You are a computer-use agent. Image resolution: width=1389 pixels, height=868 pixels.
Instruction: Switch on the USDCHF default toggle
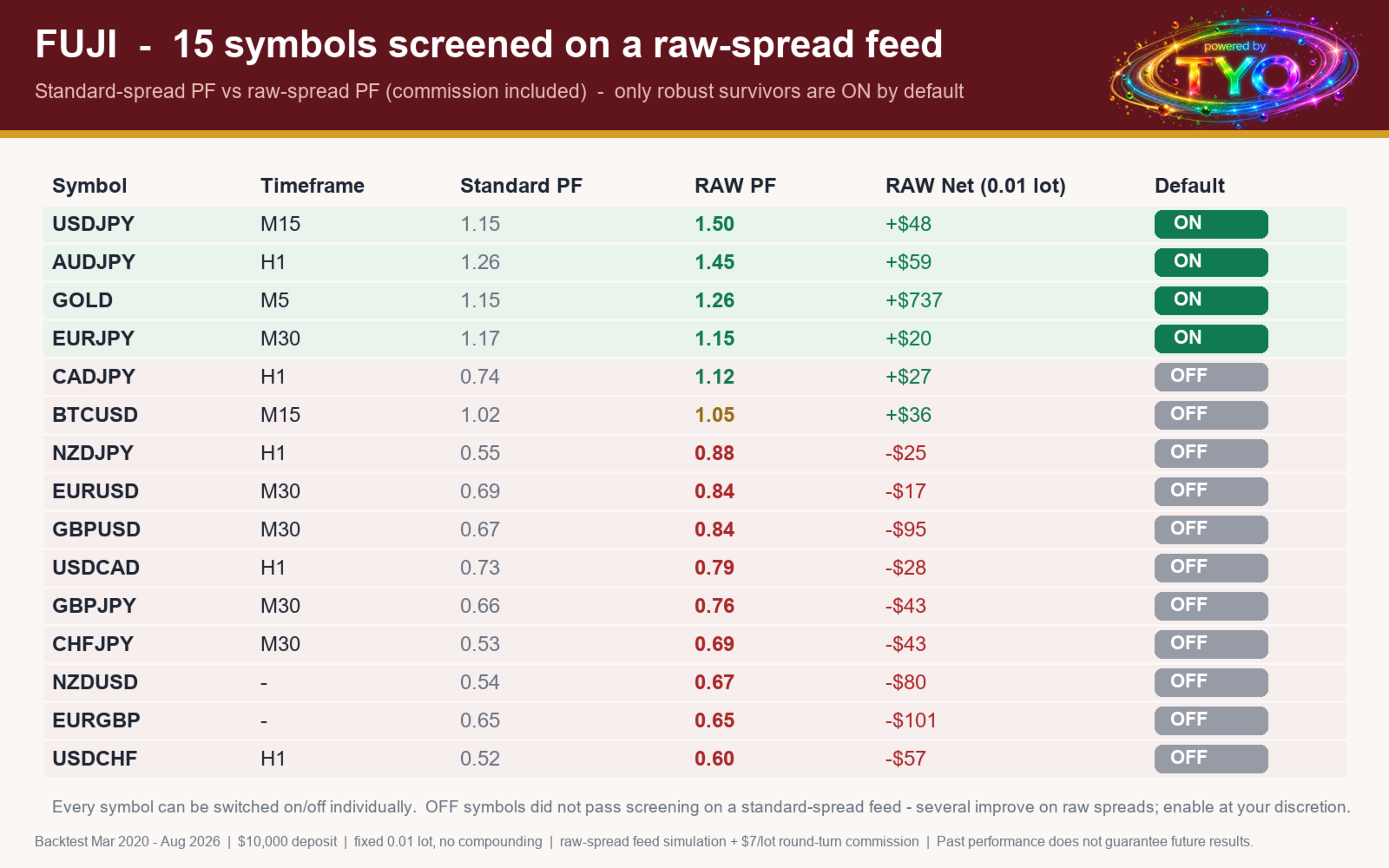pos(1211,759)
